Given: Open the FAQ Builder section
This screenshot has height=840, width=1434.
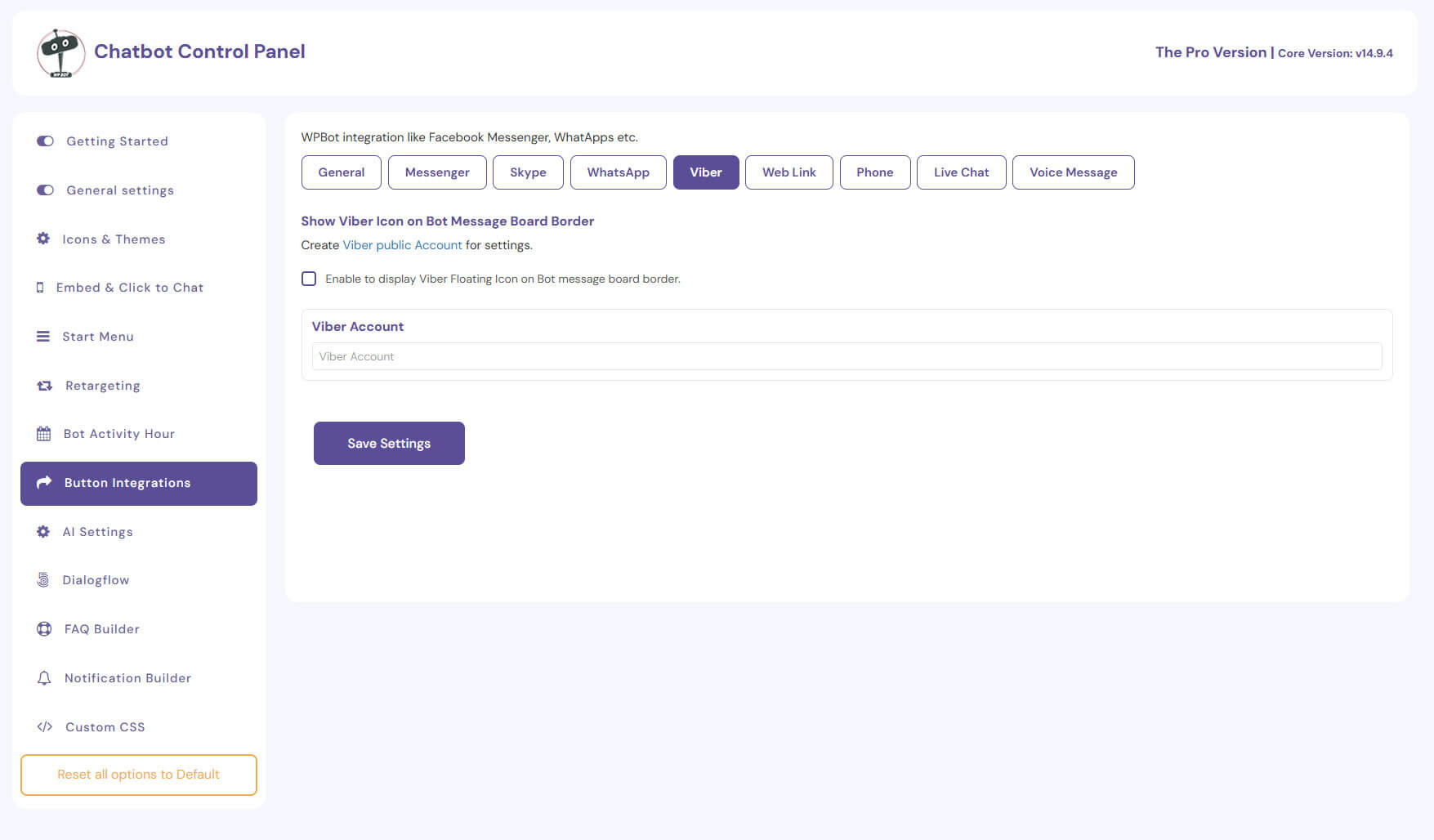Looking at the screenshot, I should coord(139,629).
